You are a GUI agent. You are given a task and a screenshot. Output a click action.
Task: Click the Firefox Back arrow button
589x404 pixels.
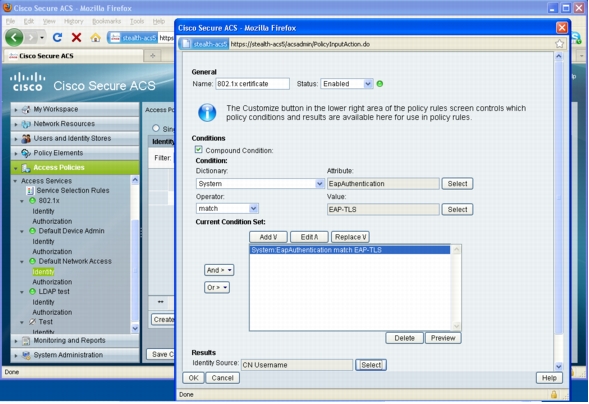tap(14, 37)
